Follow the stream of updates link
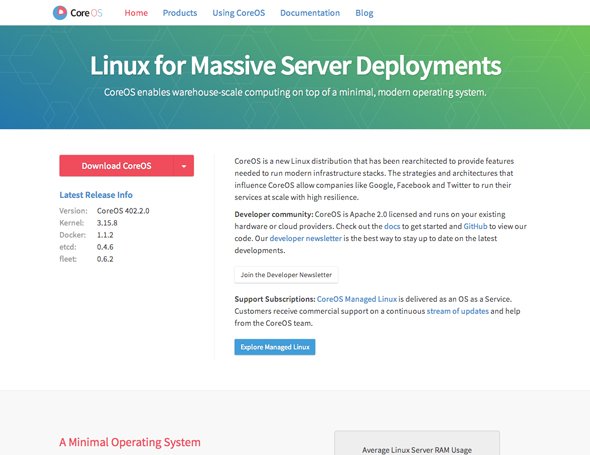The width and height of the screenshot is (590, 455). pos(458,311)
